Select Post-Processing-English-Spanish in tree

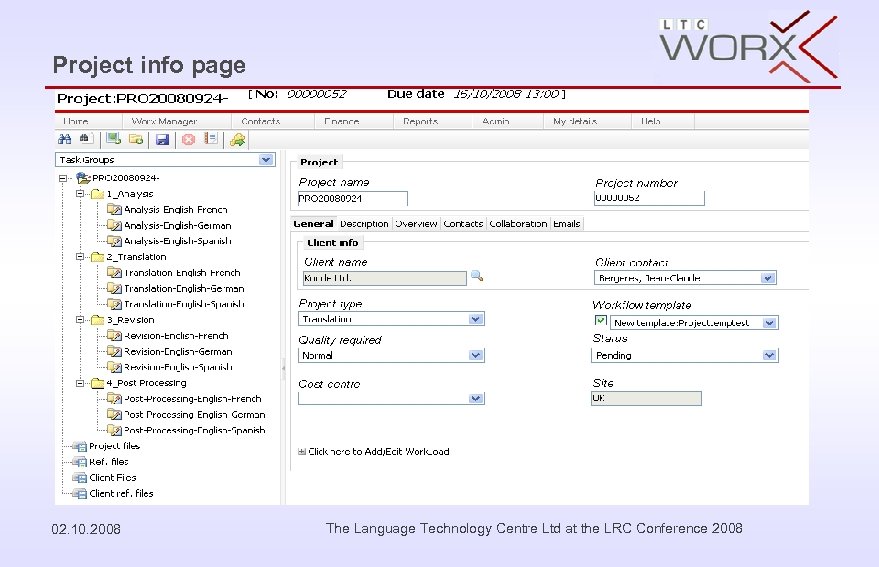point(195,430)
